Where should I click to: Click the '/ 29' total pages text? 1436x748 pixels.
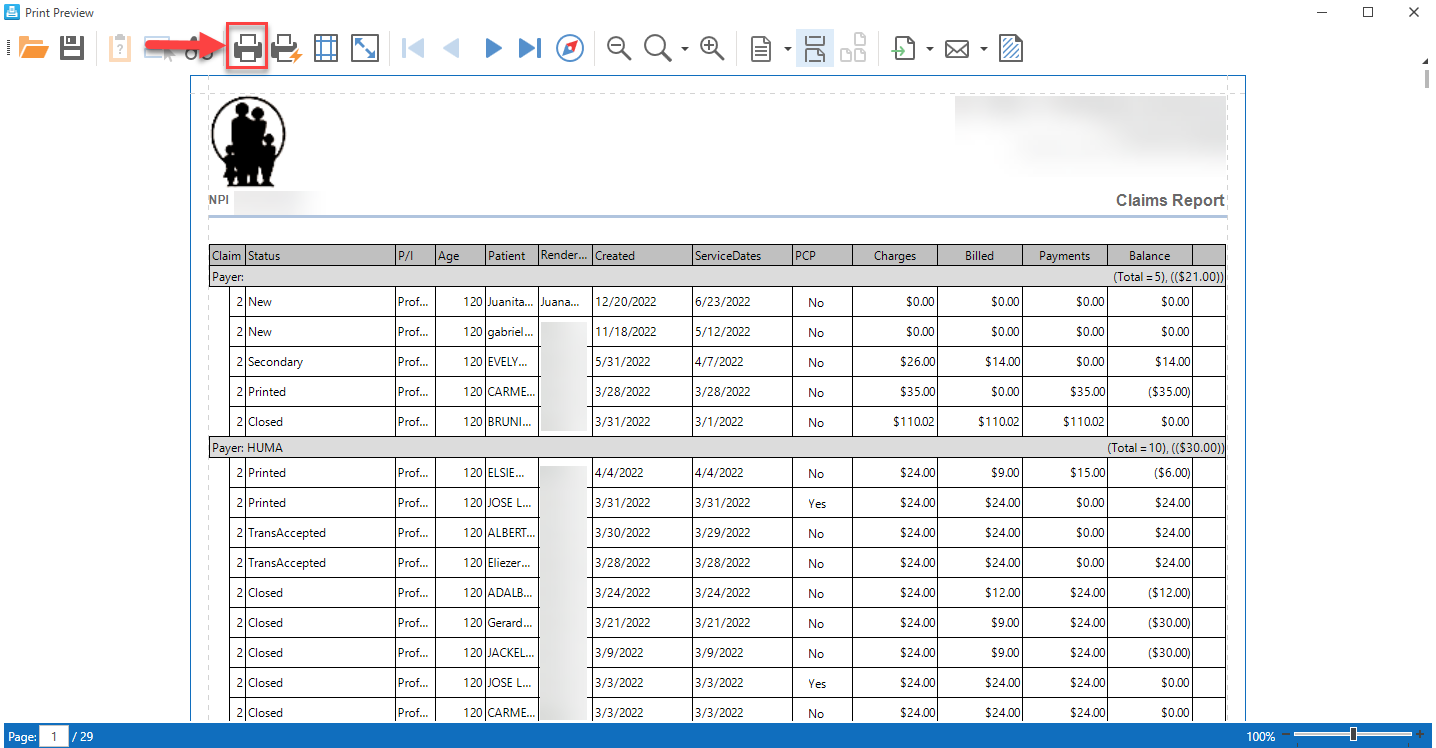coord(83,737)
